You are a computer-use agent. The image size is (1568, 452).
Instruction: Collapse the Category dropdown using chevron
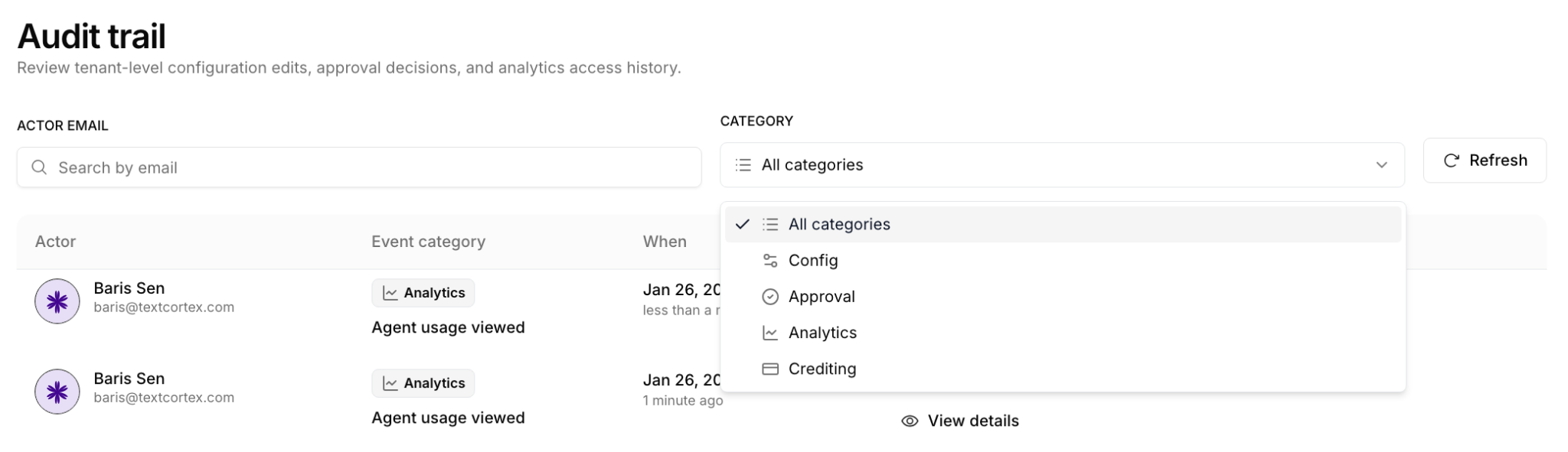(1381, 164)
